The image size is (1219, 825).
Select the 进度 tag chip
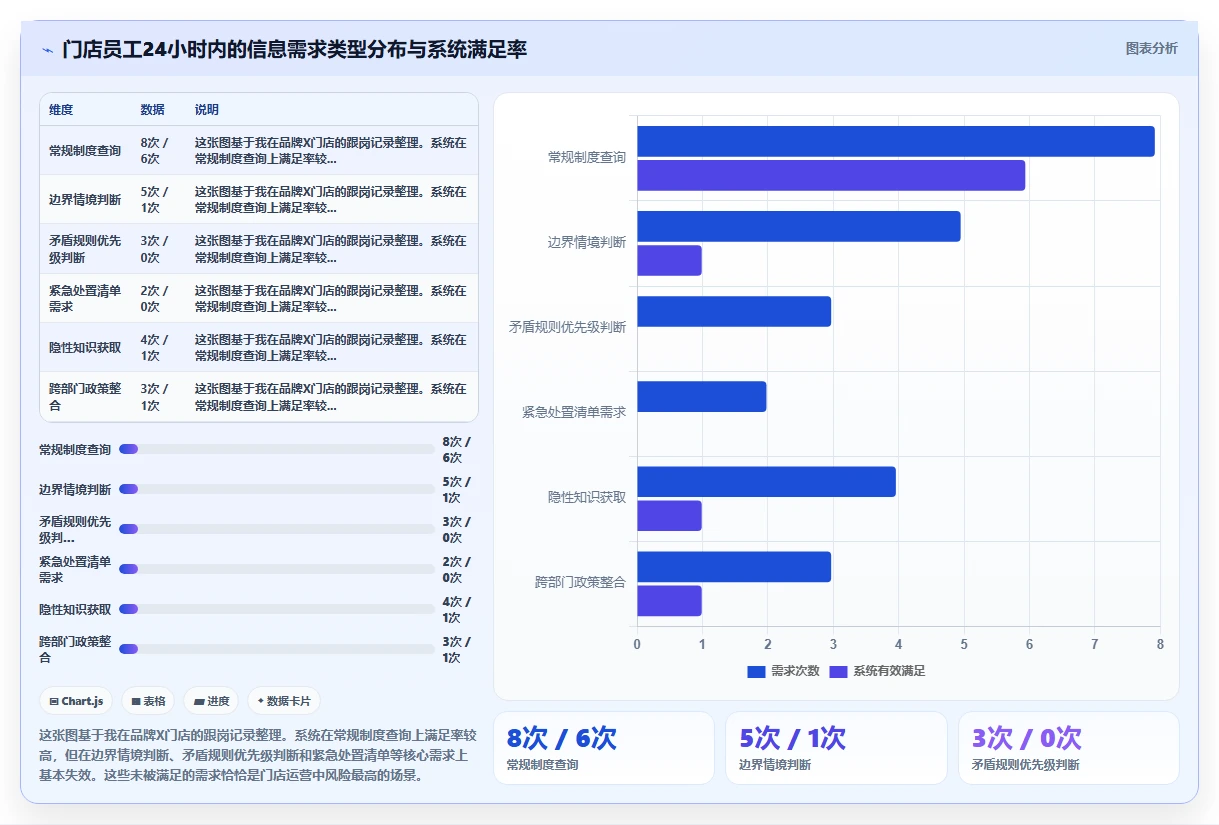tap(211, 701)
